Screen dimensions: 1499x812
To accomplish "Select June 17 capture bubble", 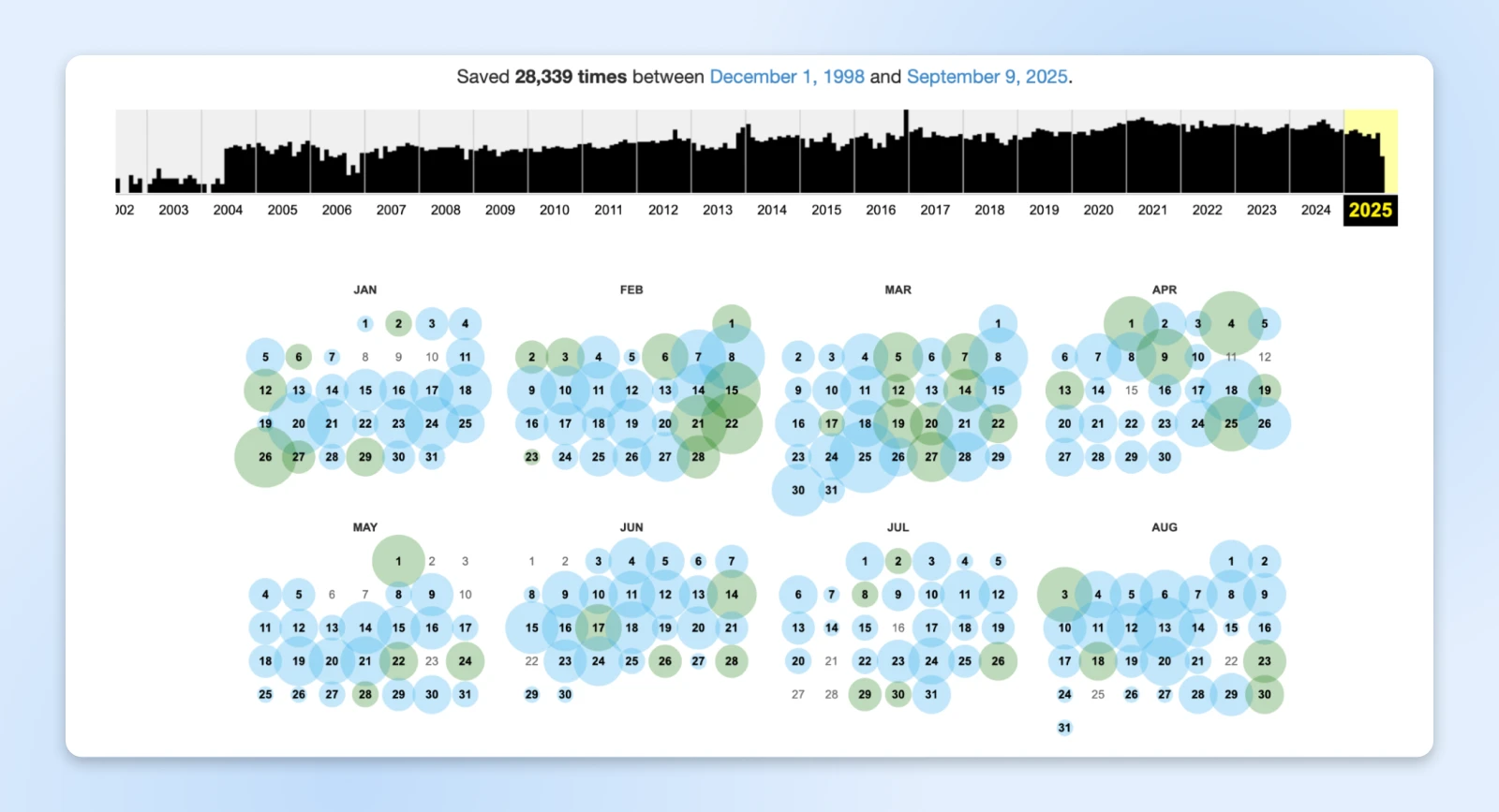I will coord(598,627).
